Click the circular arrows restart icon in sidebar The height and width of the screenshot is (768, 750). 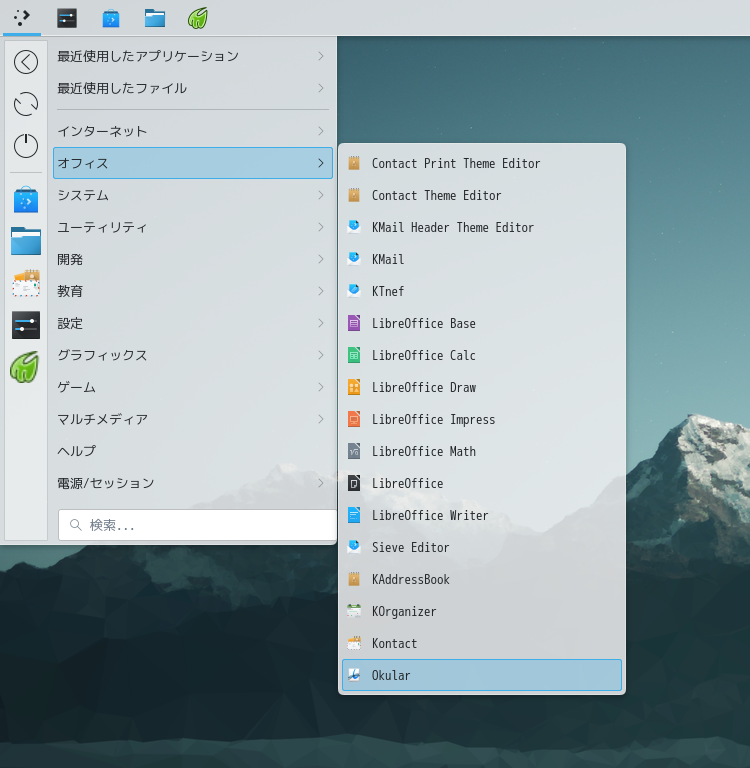pos(26,104)
